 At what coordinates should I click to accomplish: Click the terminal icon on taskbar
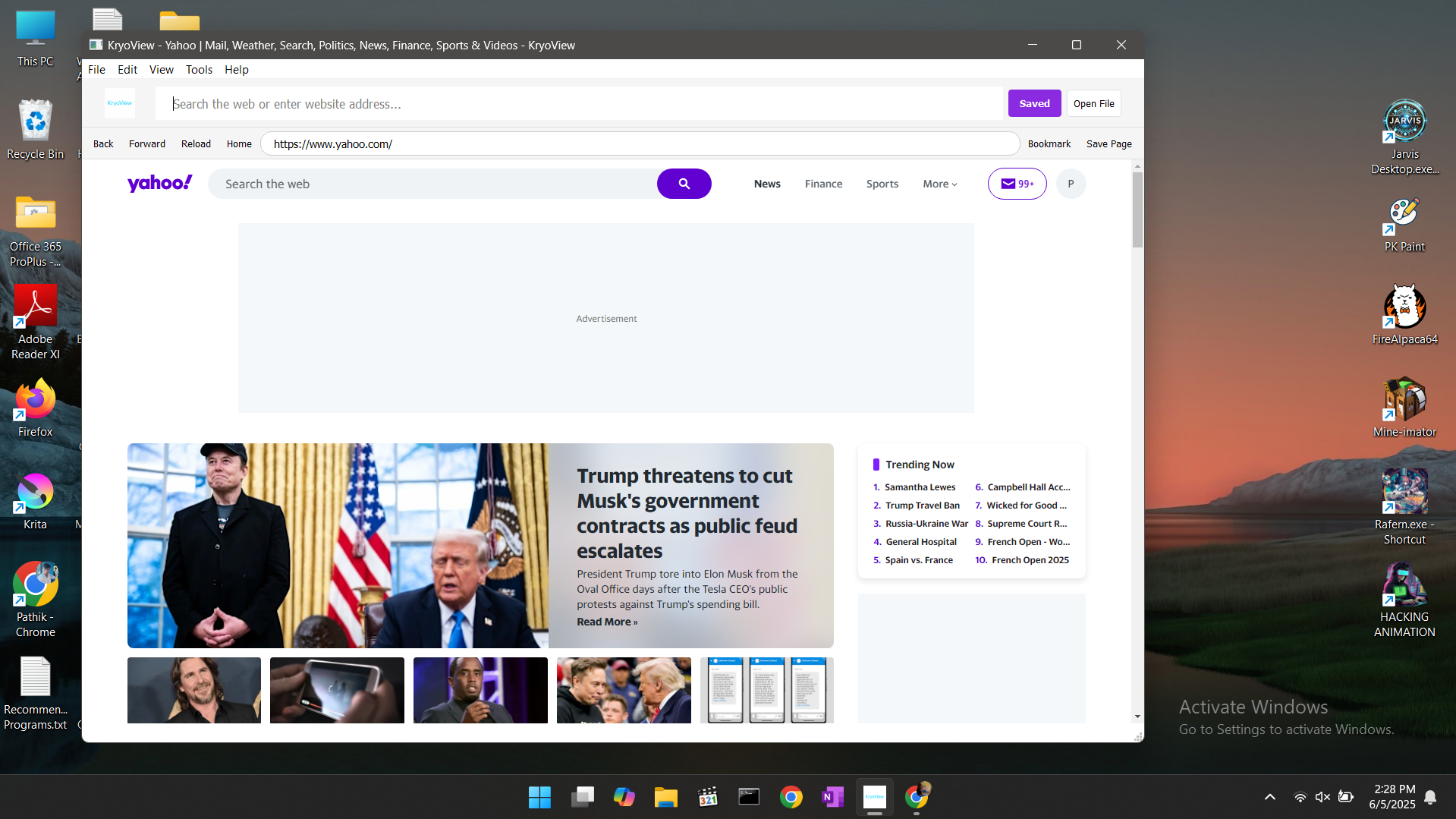749,797
